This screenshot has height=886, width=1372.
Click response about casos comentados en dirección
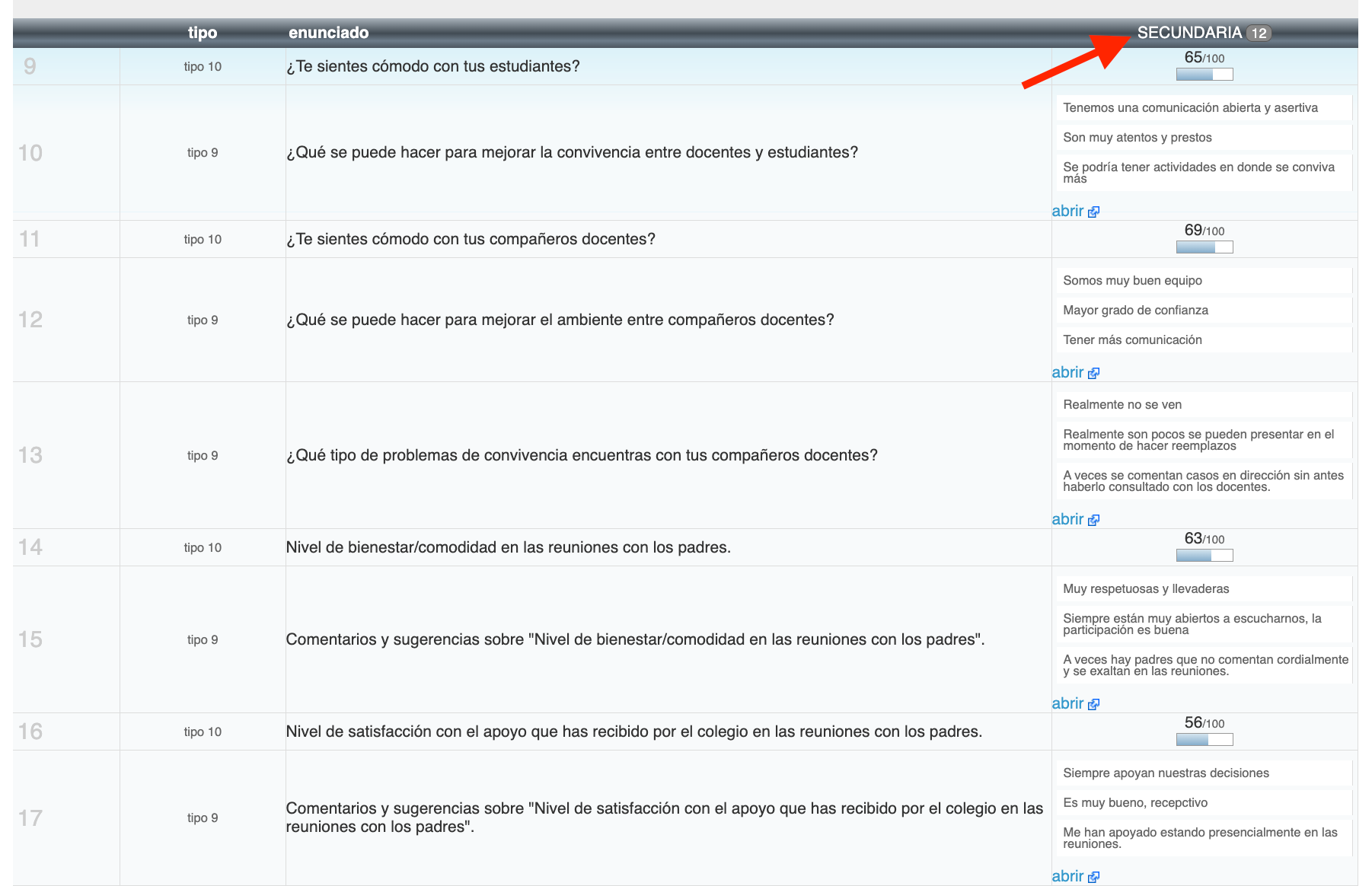[1203, 481]
